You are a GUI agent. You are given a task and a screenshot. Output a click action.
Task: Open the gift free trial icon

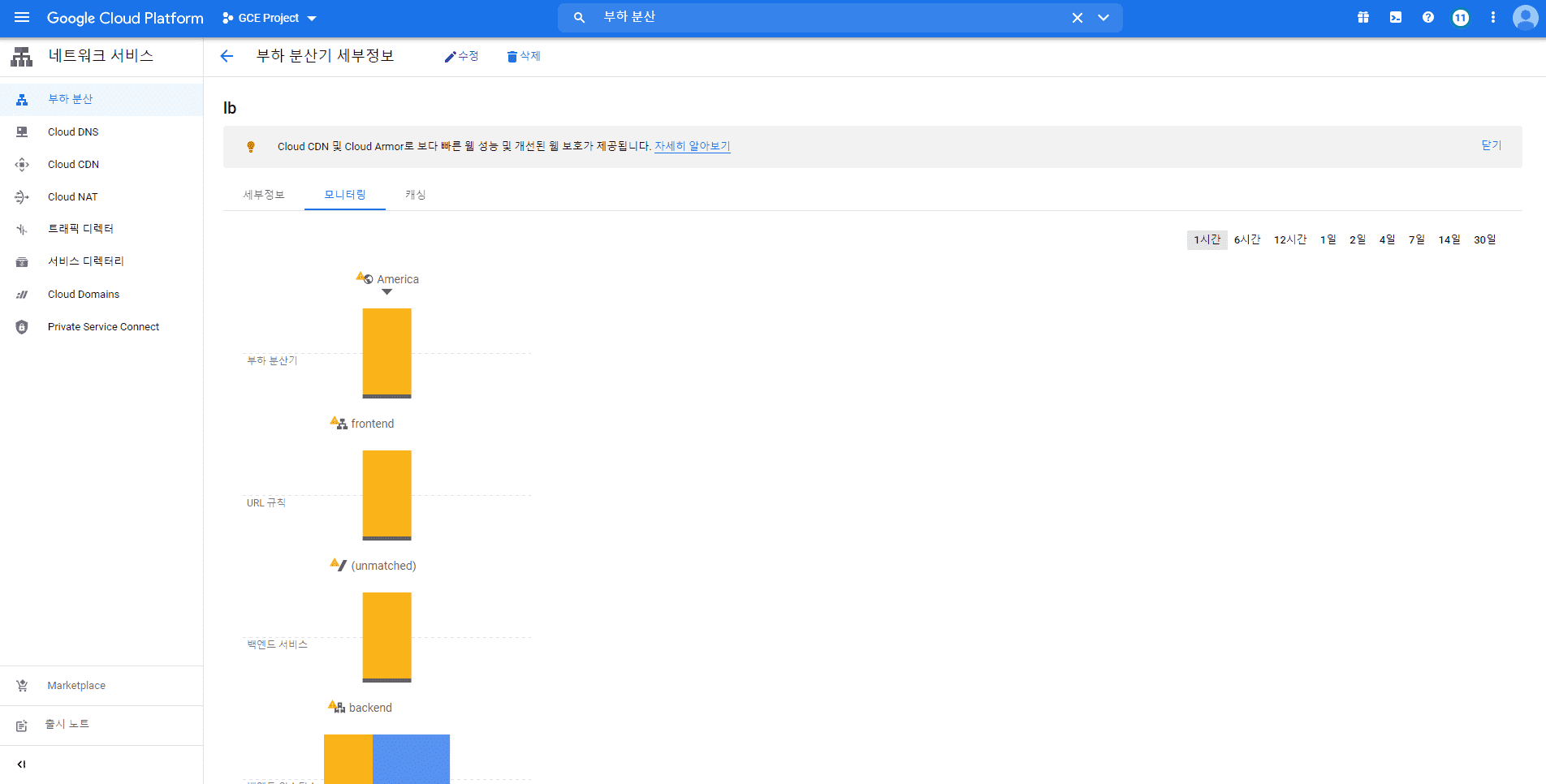(1363, 17)
